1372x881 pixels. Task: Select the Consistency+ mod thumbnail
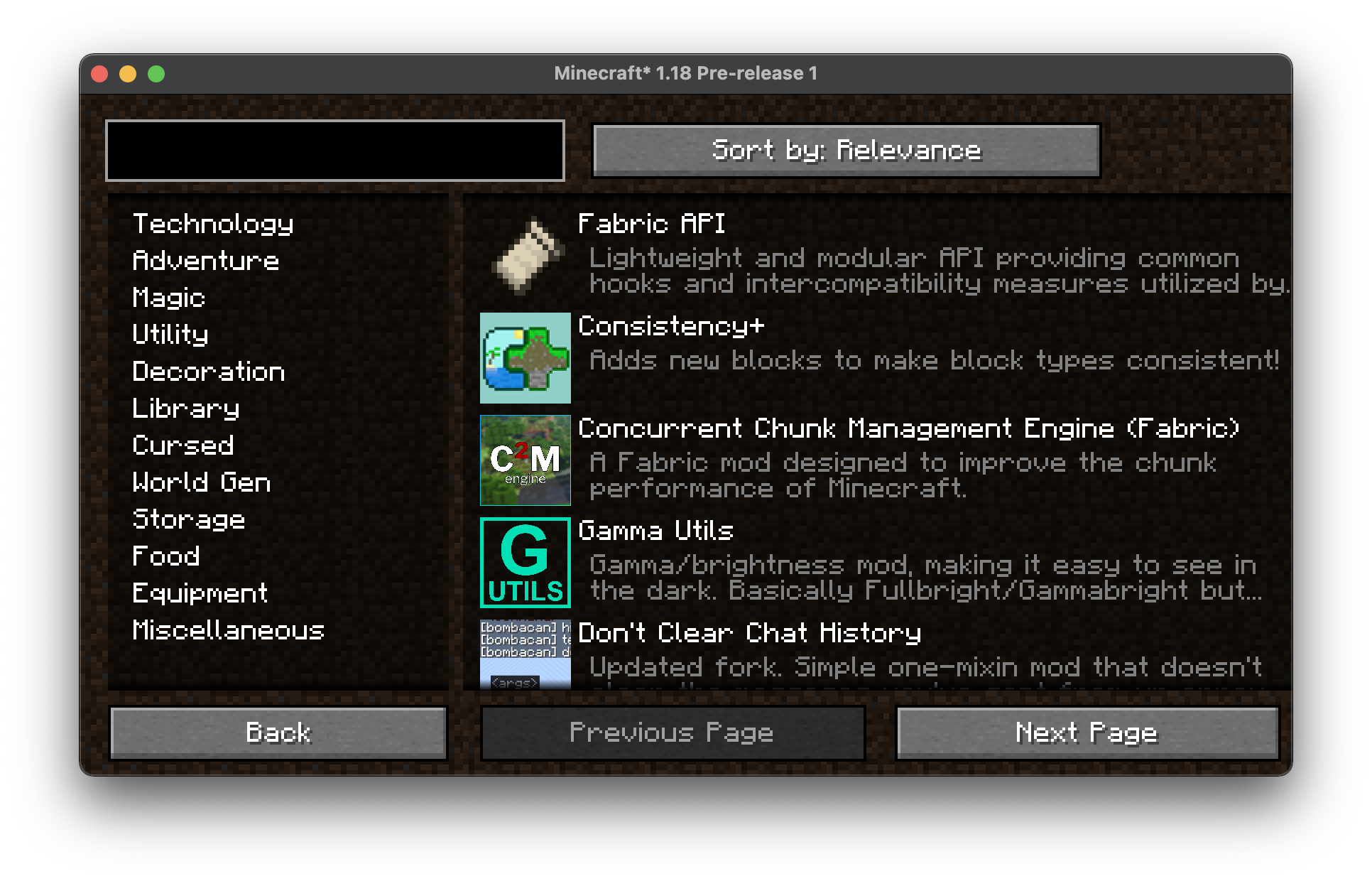pos(526,358)
